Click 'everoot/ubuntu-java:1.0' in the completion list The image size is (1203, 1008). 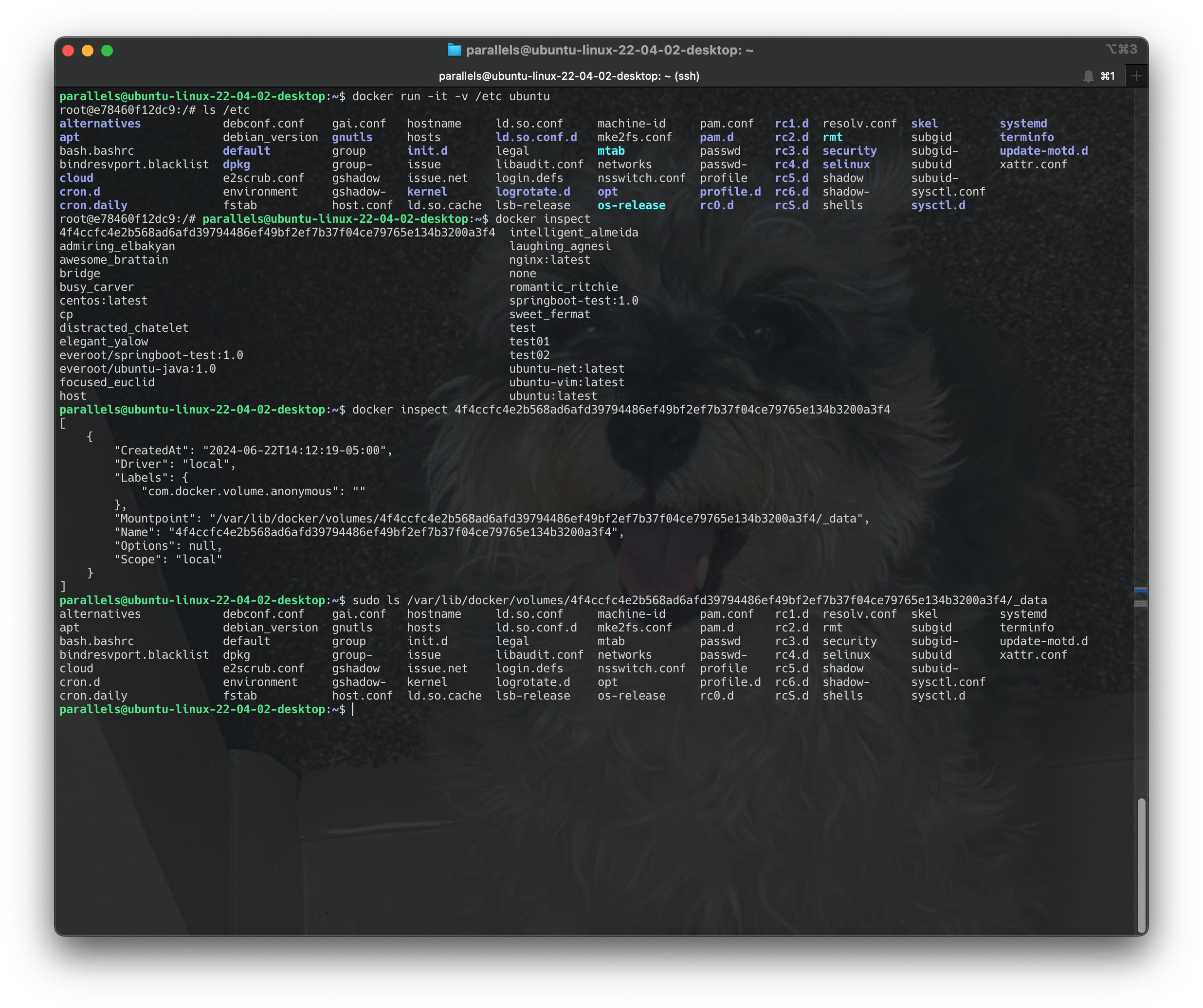138,369
